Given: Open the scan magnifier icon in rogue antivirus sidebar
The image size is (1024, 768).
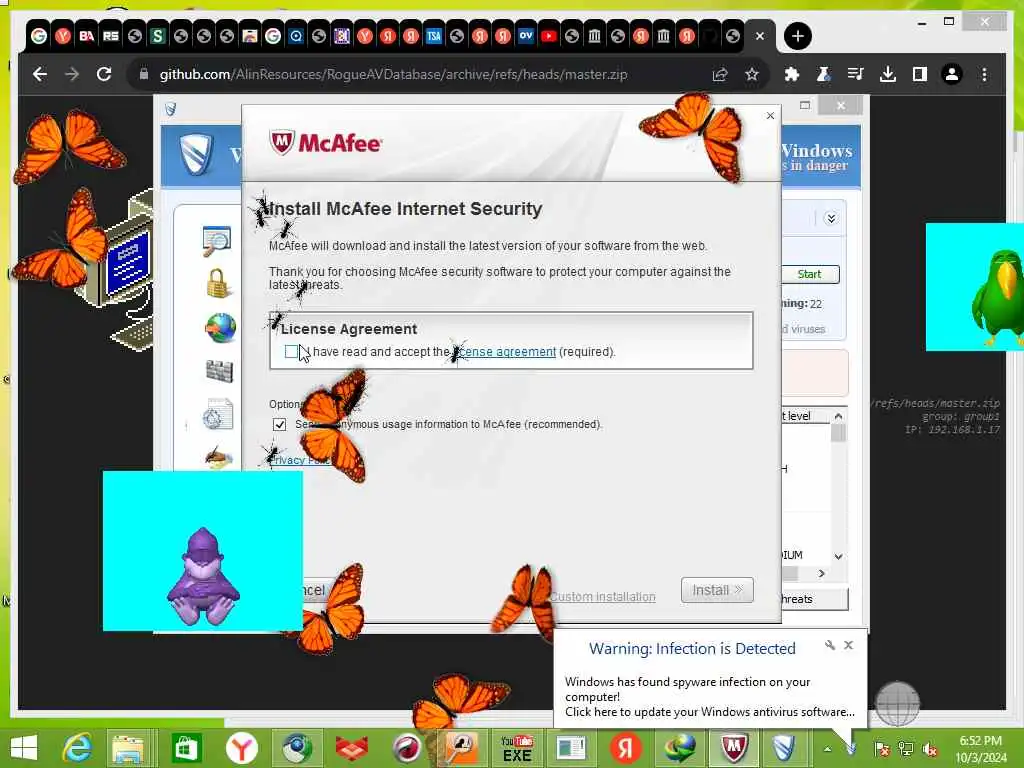Looking at the screenshot, I should point(217,241).
